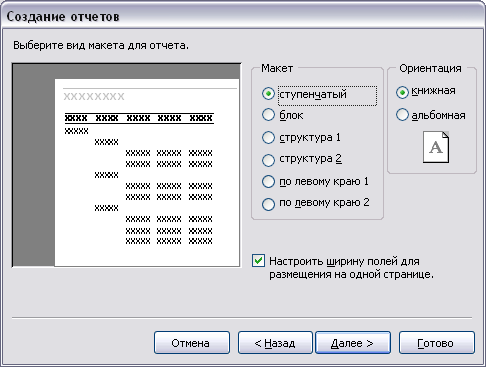Set orientation to книжная

pyautogui.click(x=402, y=92)
